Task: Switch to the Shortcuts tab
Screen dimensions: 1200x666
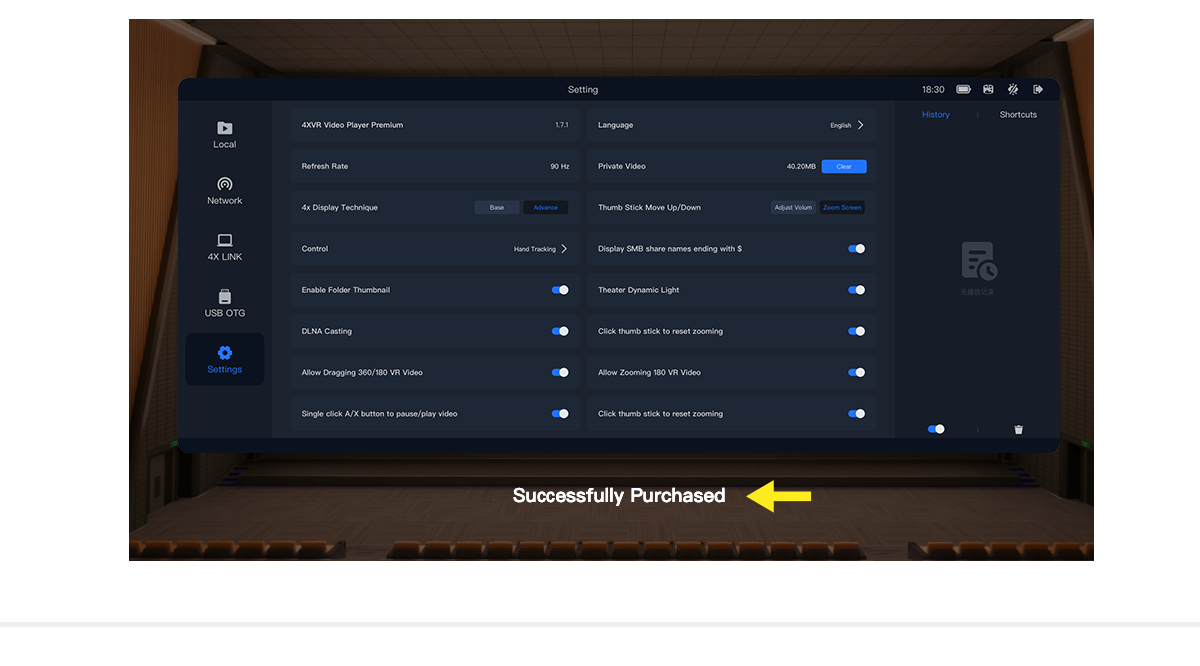Action: coord(1018,115)
